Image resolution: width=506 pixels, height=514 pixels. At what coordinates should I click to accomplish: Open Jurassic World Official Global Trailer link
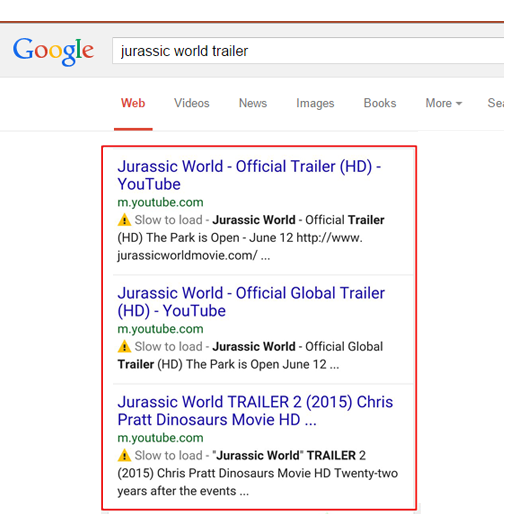(251, 302)
